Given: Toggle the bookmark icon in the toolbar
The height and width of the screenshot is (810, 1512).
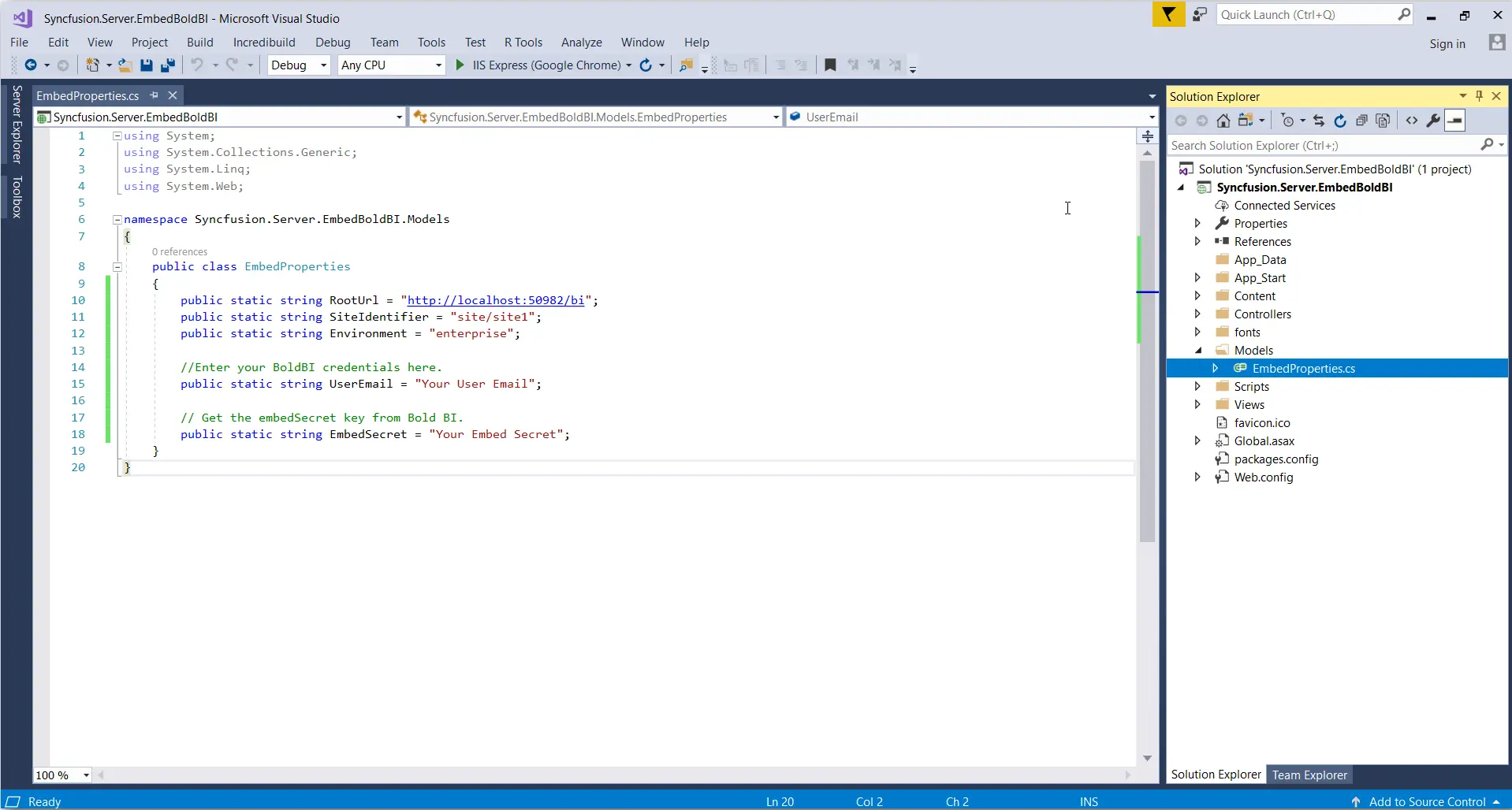Looking at the screenshot, I should [x=829, y=65].
